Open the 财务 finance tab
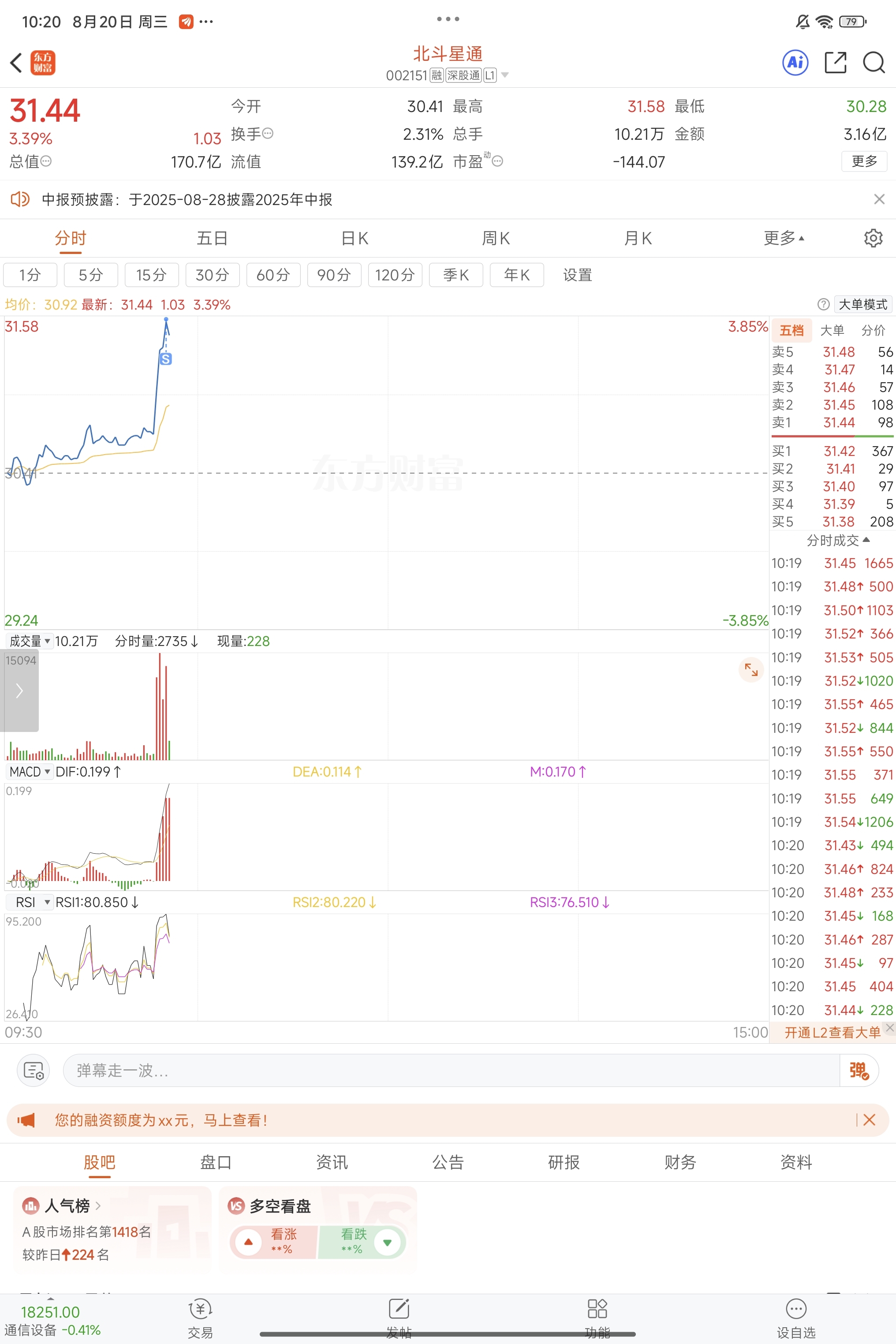896x1344 pixels. pyautogui.click(x=680, y=1162)
